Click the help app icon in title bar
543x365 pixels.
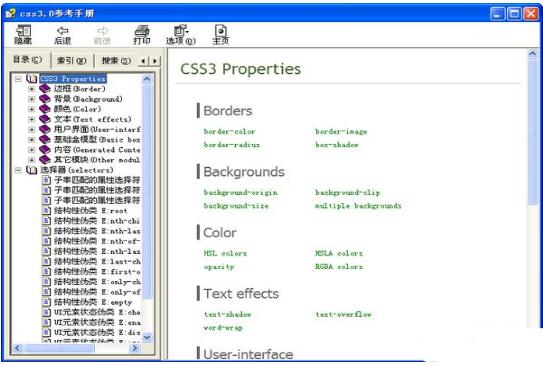11,14
